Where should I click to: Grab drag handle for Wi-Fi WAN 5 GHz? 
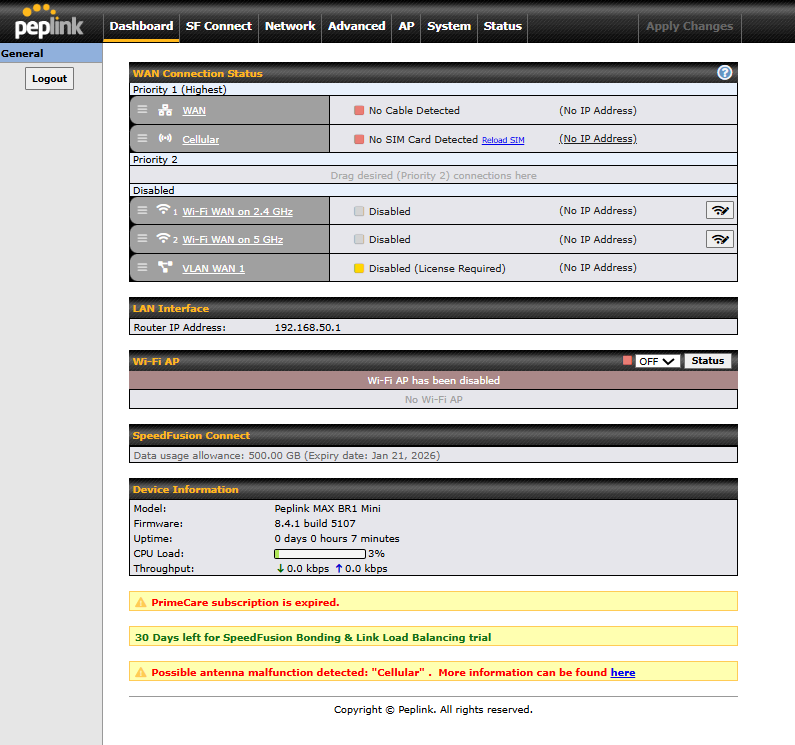click(x=142, y=238)
